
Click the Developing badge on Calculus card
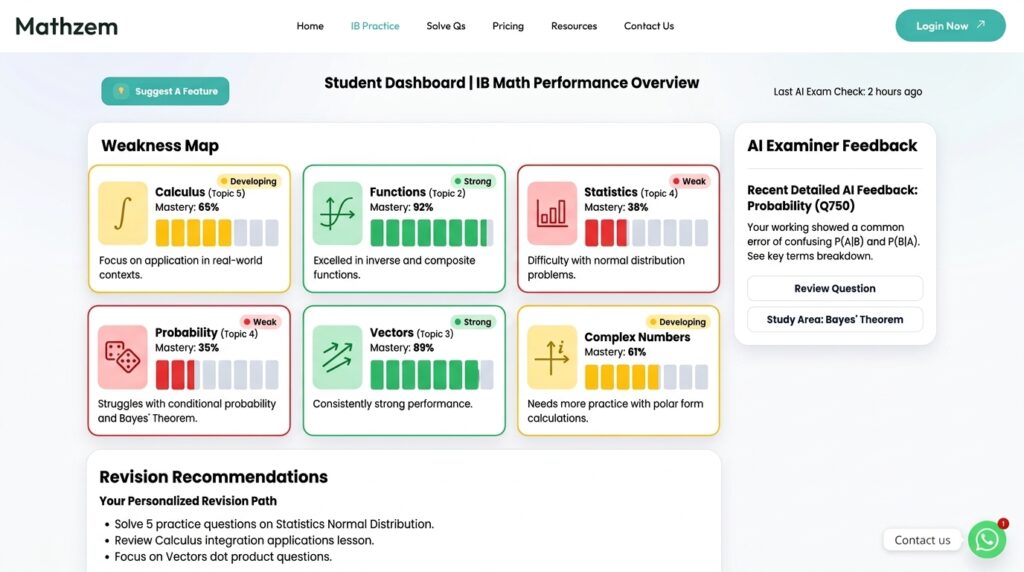248,181
